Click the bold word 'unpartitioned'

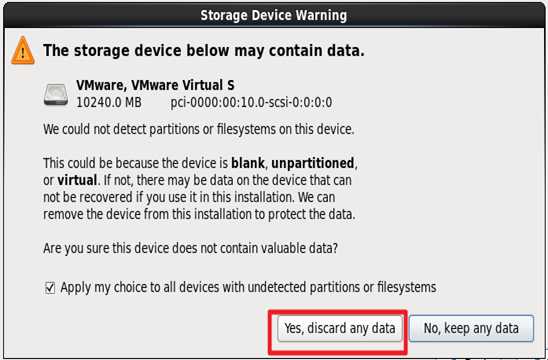313,163
